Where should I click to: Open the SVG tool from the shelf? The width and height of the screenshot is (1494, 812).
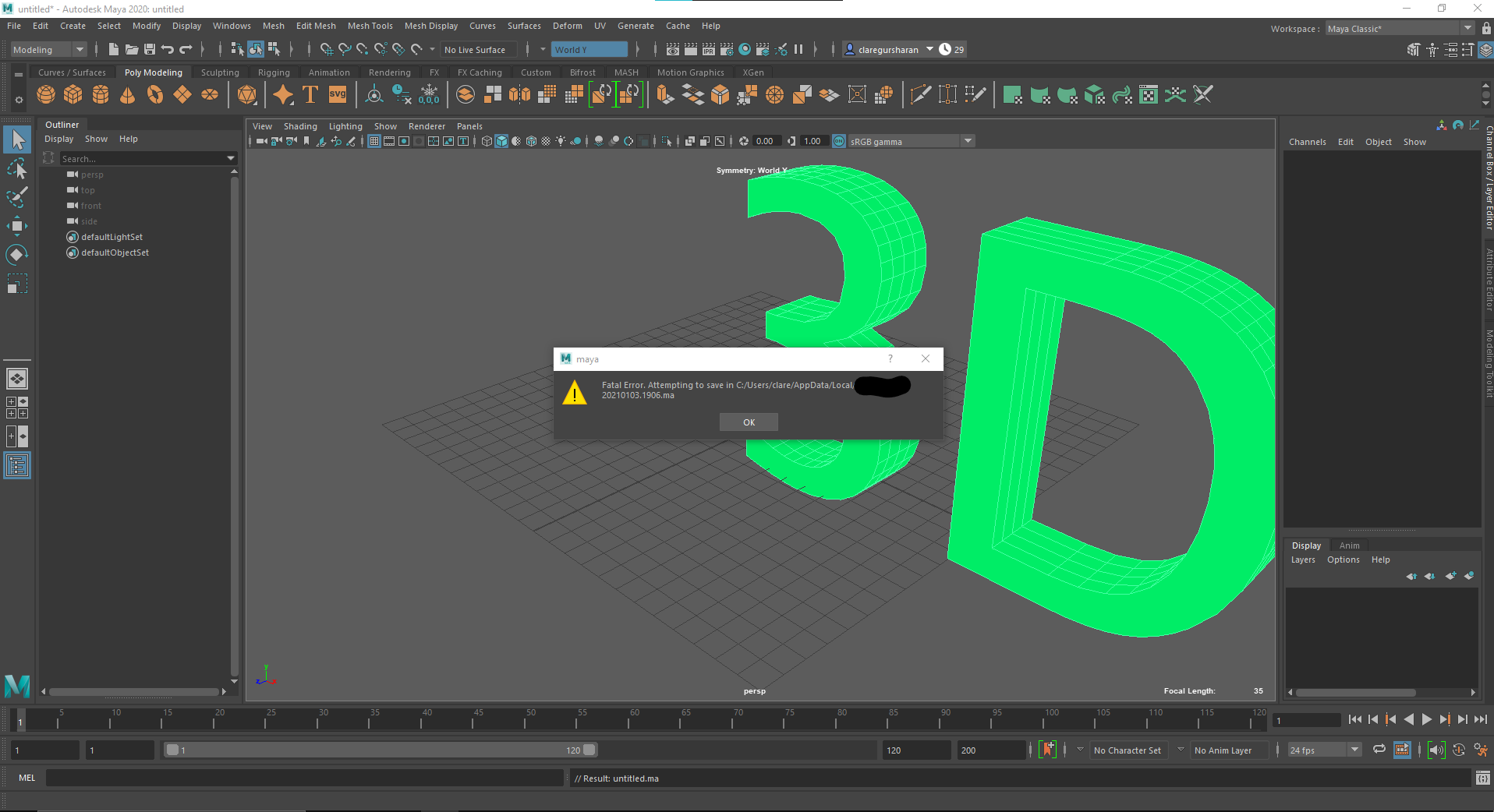click(337, 94)
